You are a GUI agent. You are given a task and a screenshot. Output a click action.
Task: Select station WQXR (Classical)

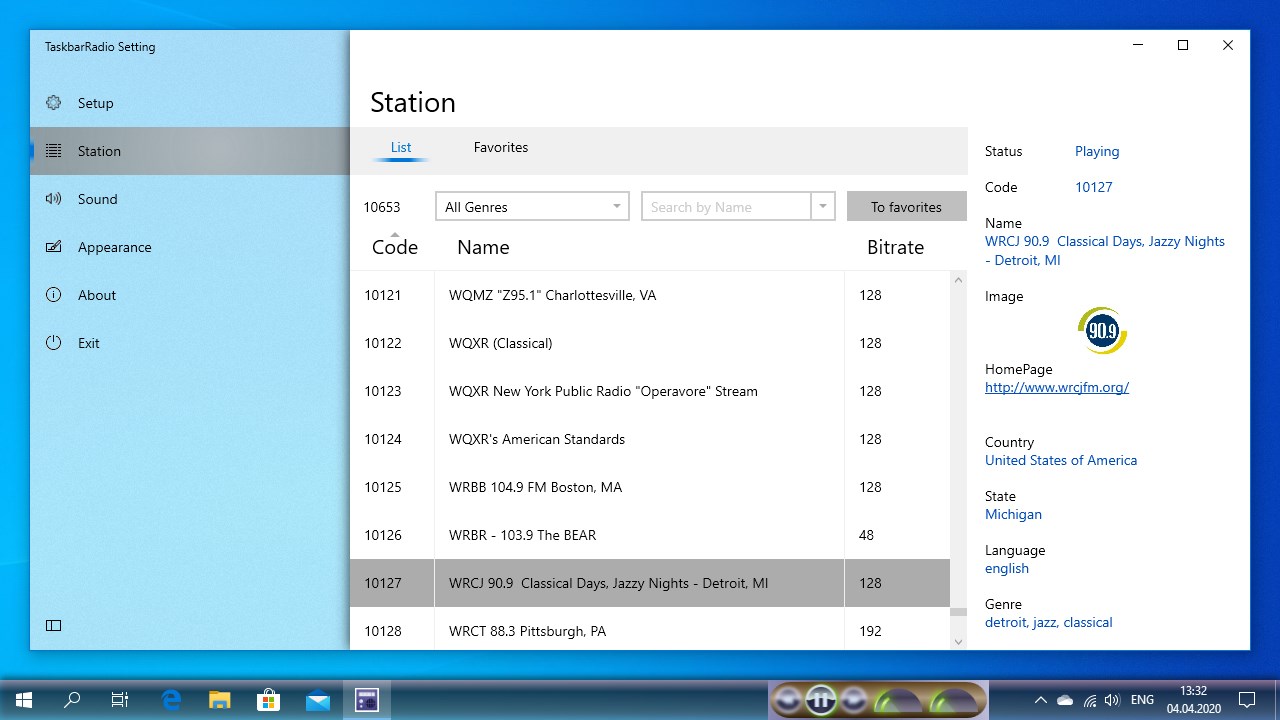point(650,343)
